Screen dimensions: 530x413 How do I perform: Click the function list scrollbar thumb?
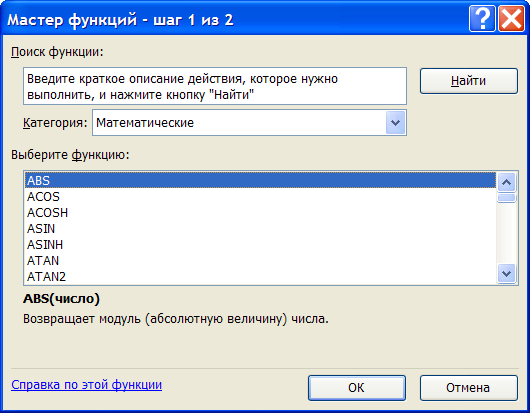pos(506,198)
